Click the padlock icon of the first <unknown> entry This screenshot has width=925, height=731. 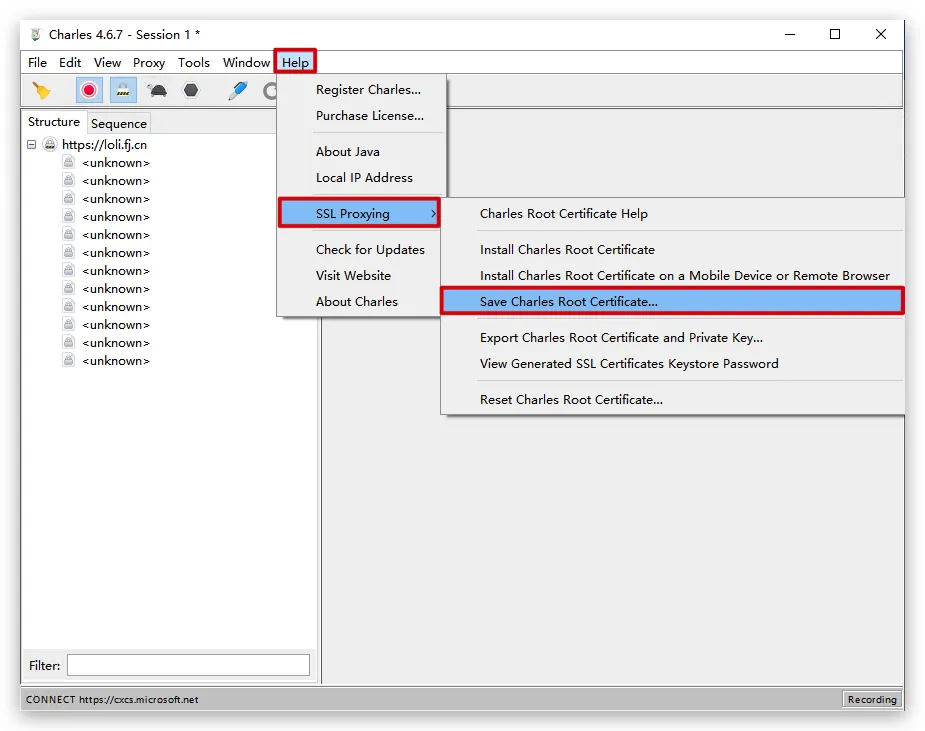[69, 163]
